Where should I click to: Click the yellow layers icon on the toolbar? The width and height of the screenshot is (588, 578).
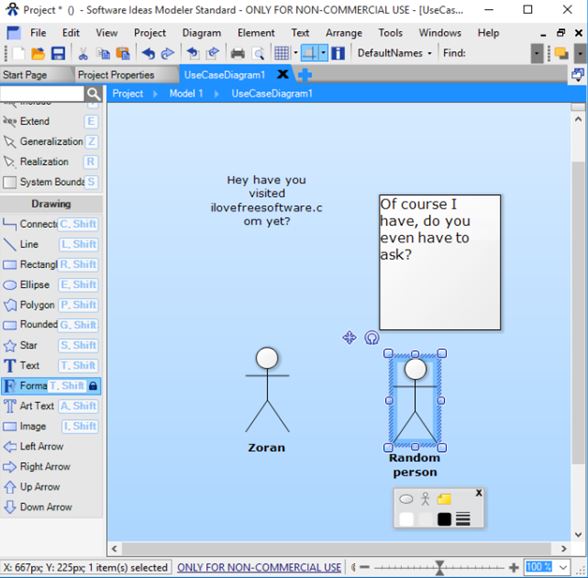click(561, 54)
